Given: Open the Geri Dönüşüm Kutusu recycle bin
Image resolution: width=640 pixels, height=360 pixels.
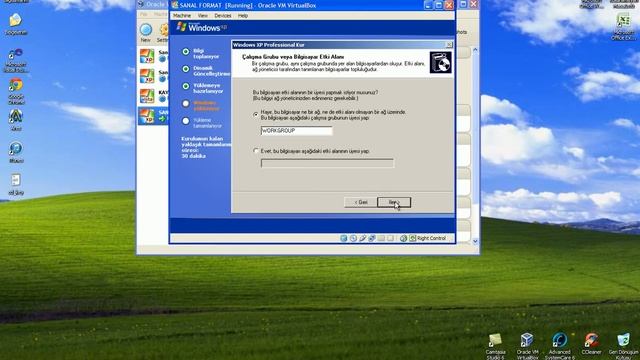Looking at the screenshot, I should pos(623,346).
